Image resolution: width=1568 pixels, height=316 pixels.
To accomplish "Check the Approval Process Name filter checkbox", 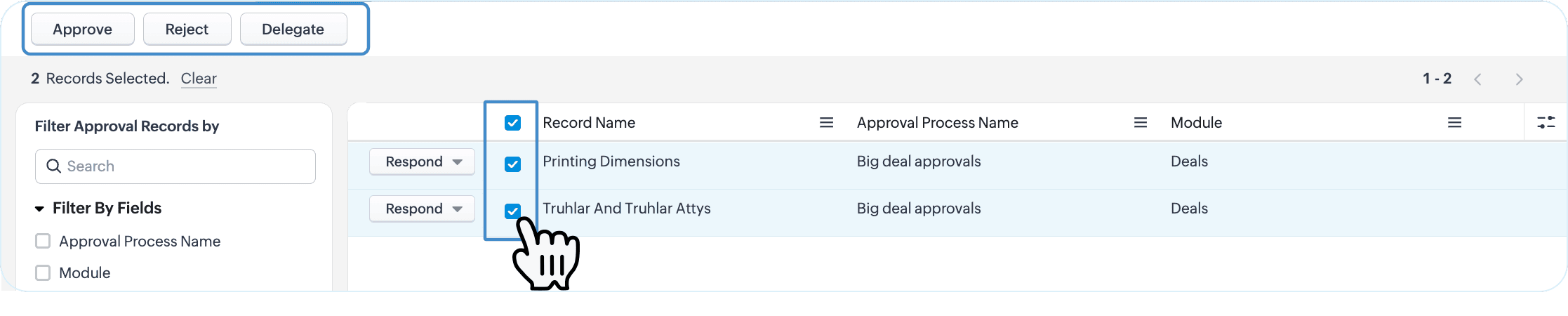I will [43, 241].
